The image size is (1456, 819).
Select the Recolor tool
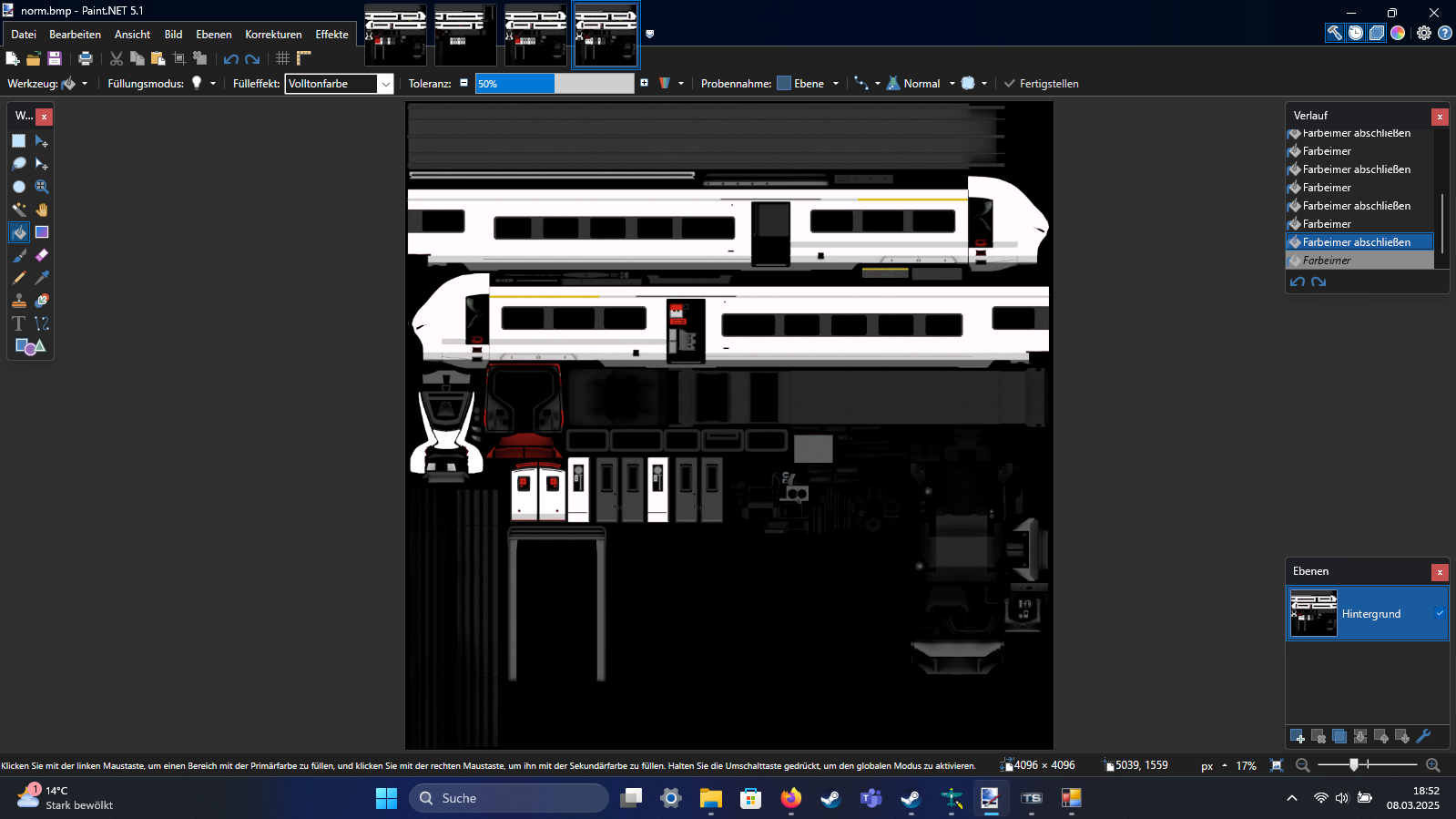pos(42,301)
